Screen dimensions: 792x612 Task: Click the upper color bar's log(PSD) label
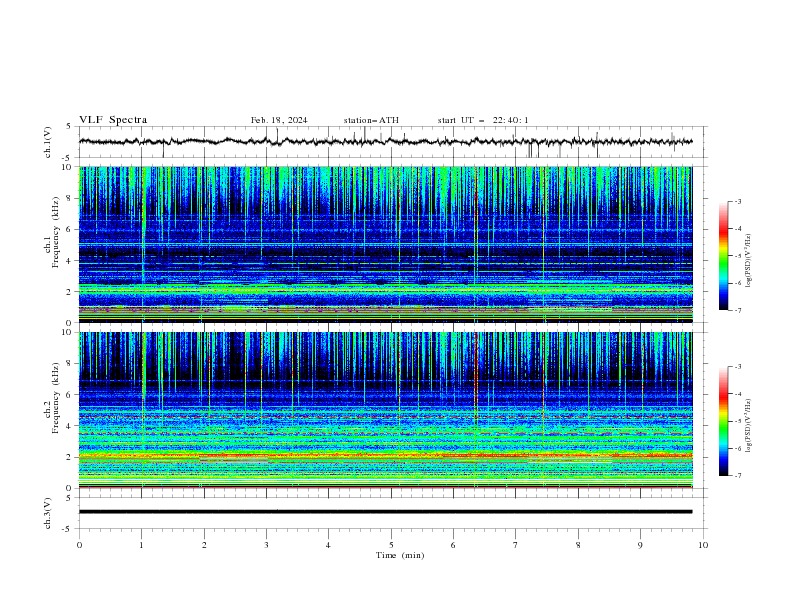pyautogui.click(x=749, y=261)
